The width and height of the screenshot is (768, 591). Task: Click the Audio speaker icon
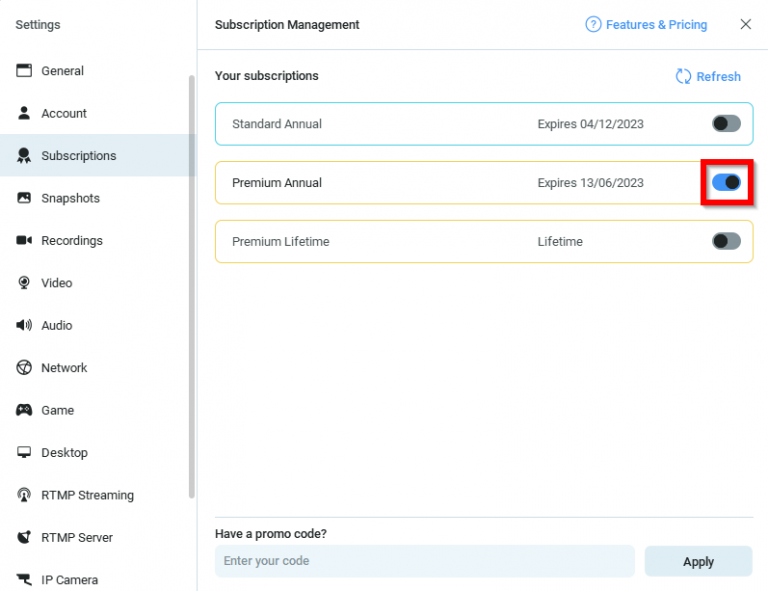pos(24,325)
